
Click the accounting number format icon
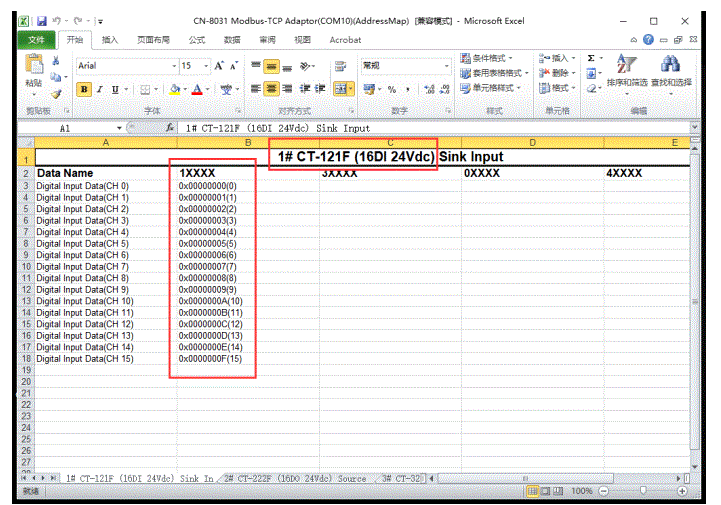tap(369, 89)
